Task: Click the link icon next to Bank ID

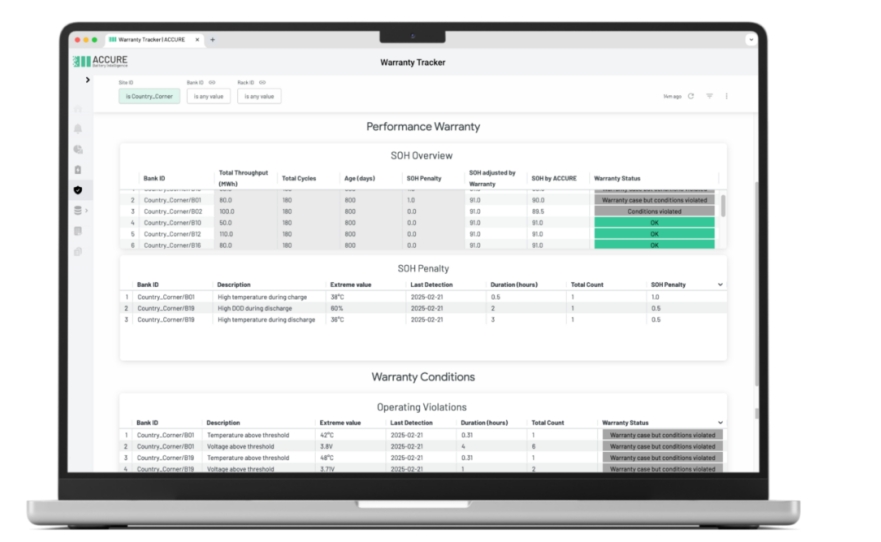Action: pyautogui.click(x=212, y=82)
